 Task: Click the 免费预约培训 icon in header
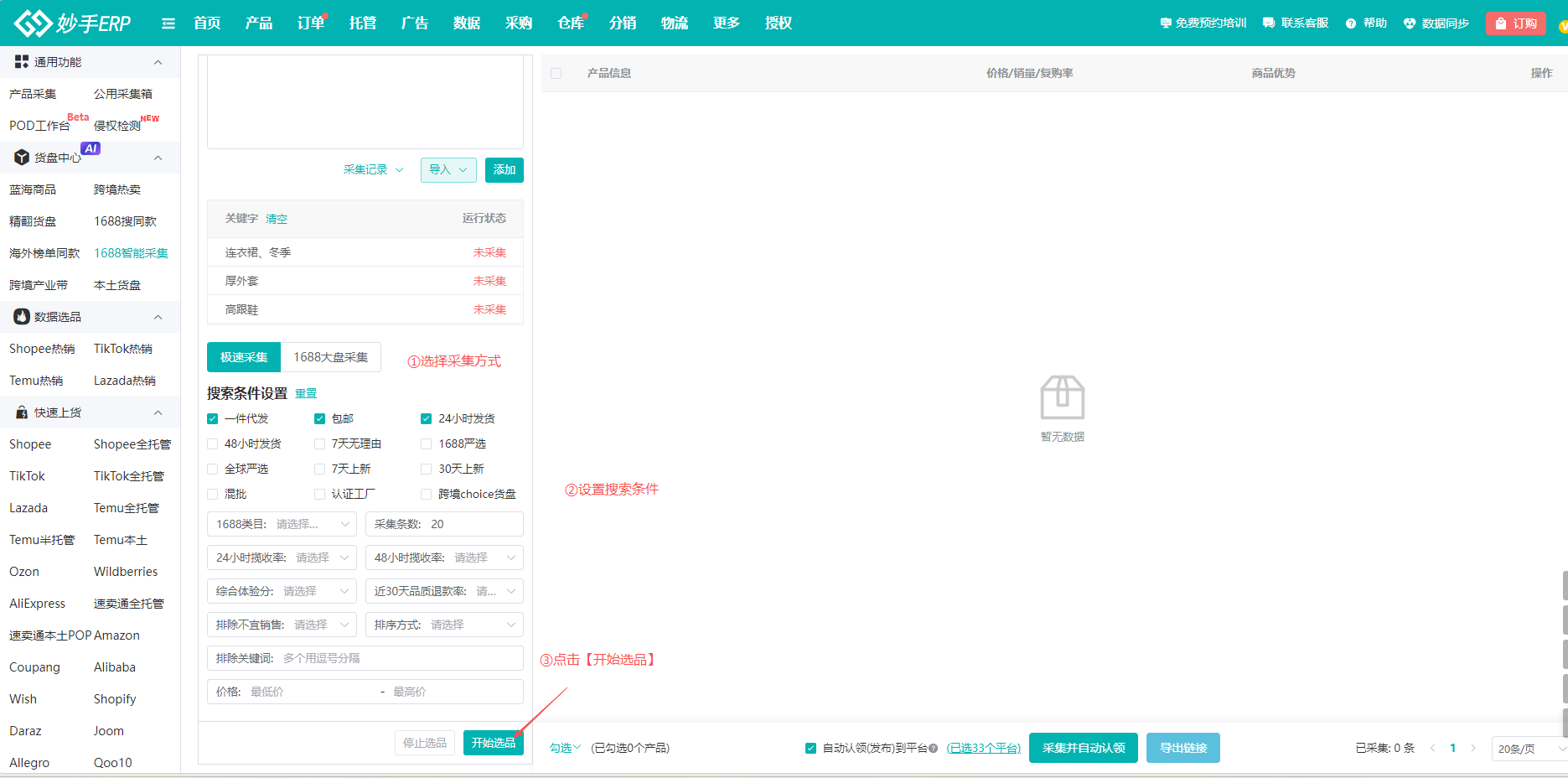pos(1165,23)
